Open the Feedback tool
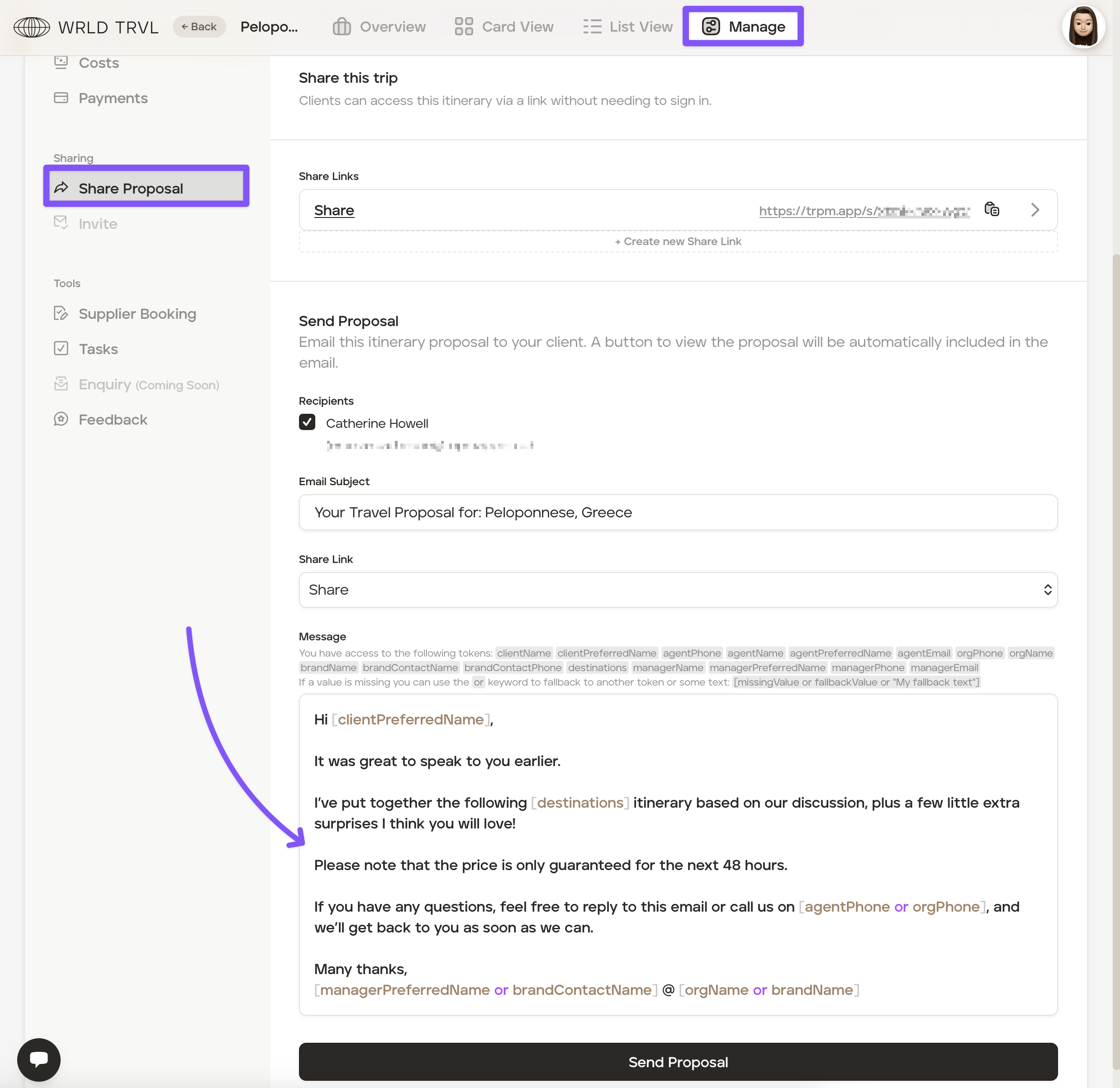Screen dimensions: 1120x1088 113,420
